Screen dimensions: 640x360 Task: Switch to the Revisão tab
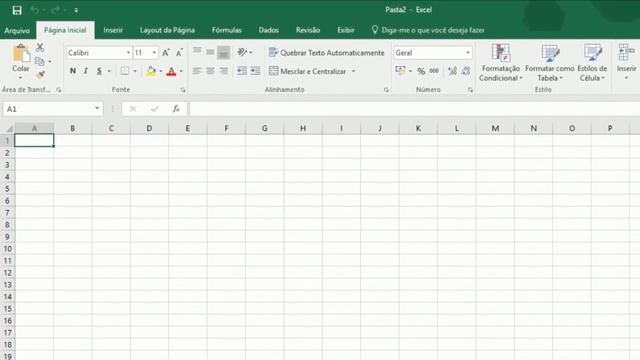point(308,30)
